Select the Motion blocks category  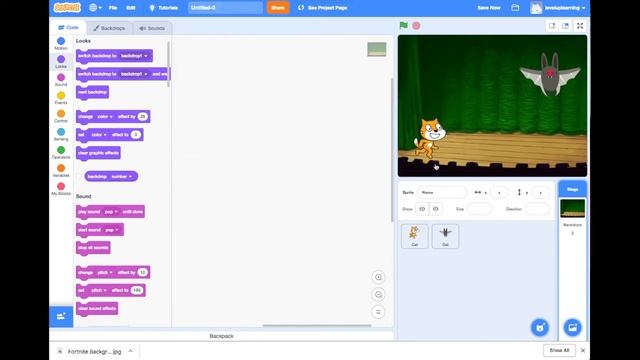pos(61,43)
